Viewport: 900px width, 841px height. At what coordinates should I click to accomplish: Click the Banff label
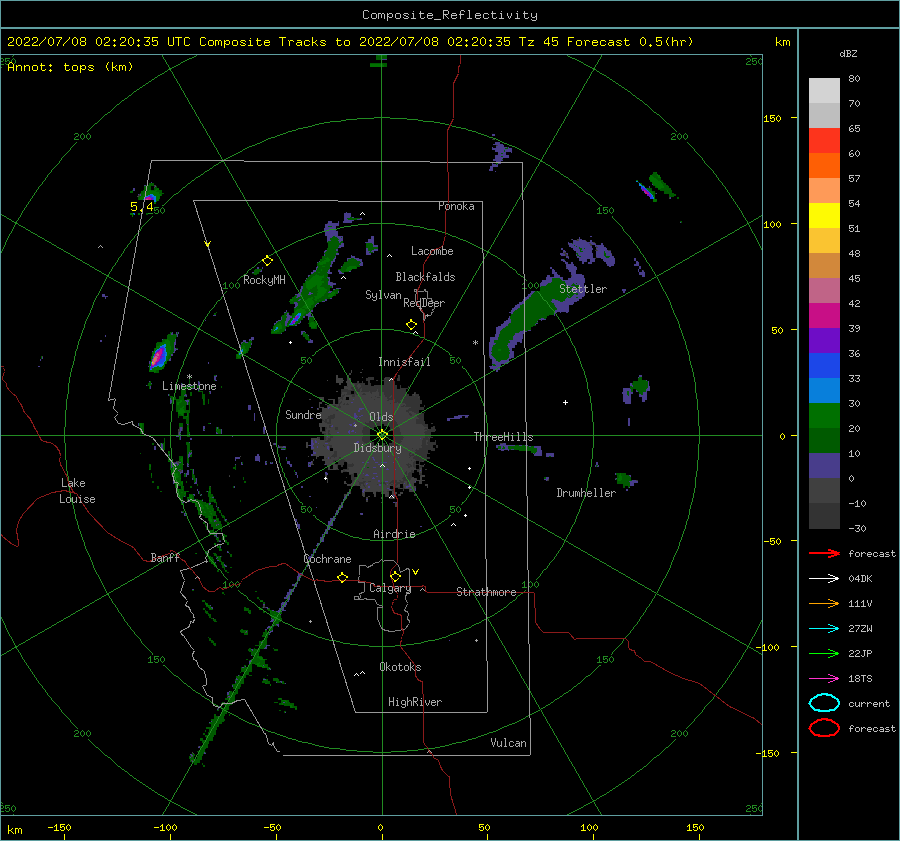165,558
